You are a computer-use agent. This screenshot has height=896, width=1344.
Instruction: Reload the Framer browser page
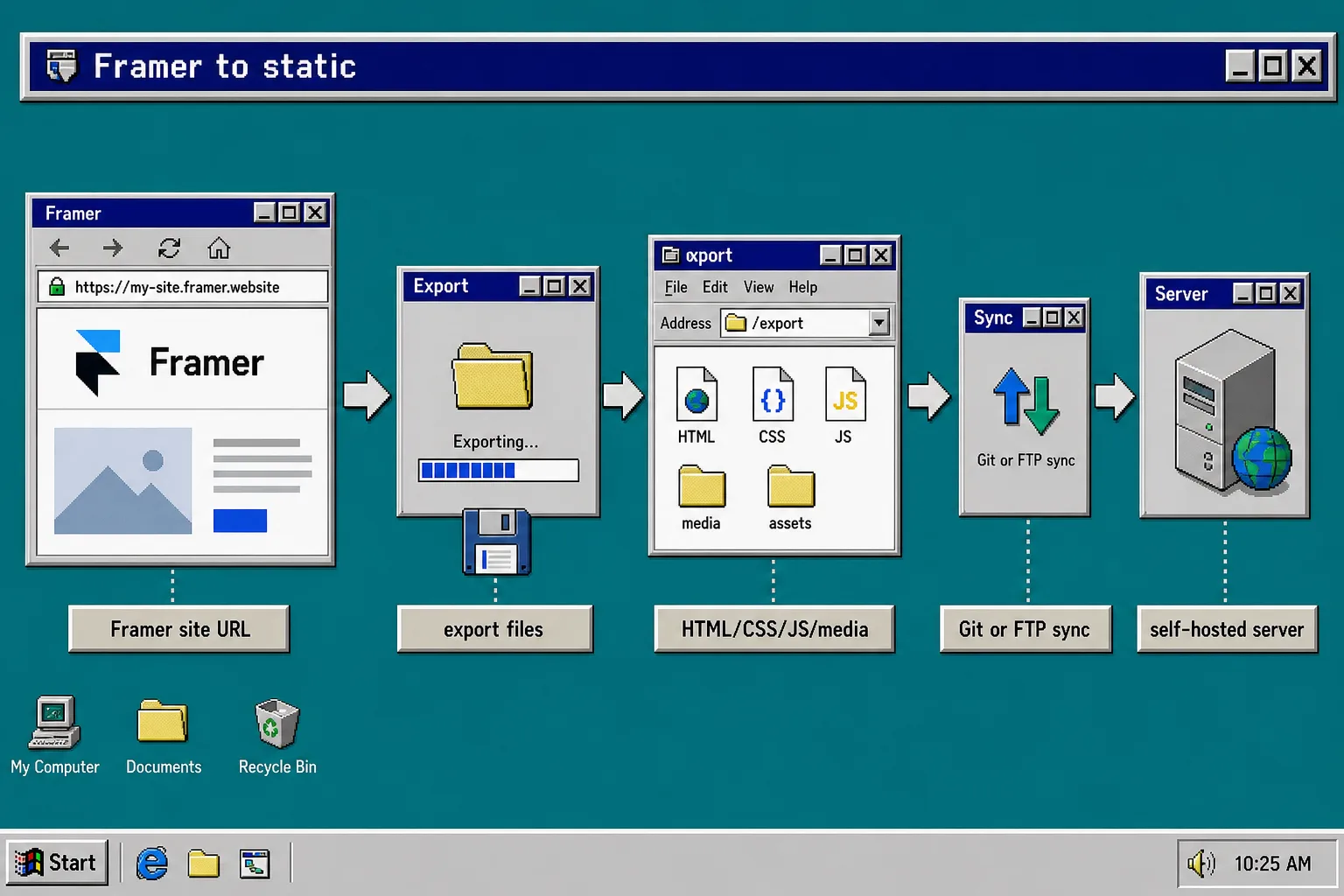pos(169,248)
